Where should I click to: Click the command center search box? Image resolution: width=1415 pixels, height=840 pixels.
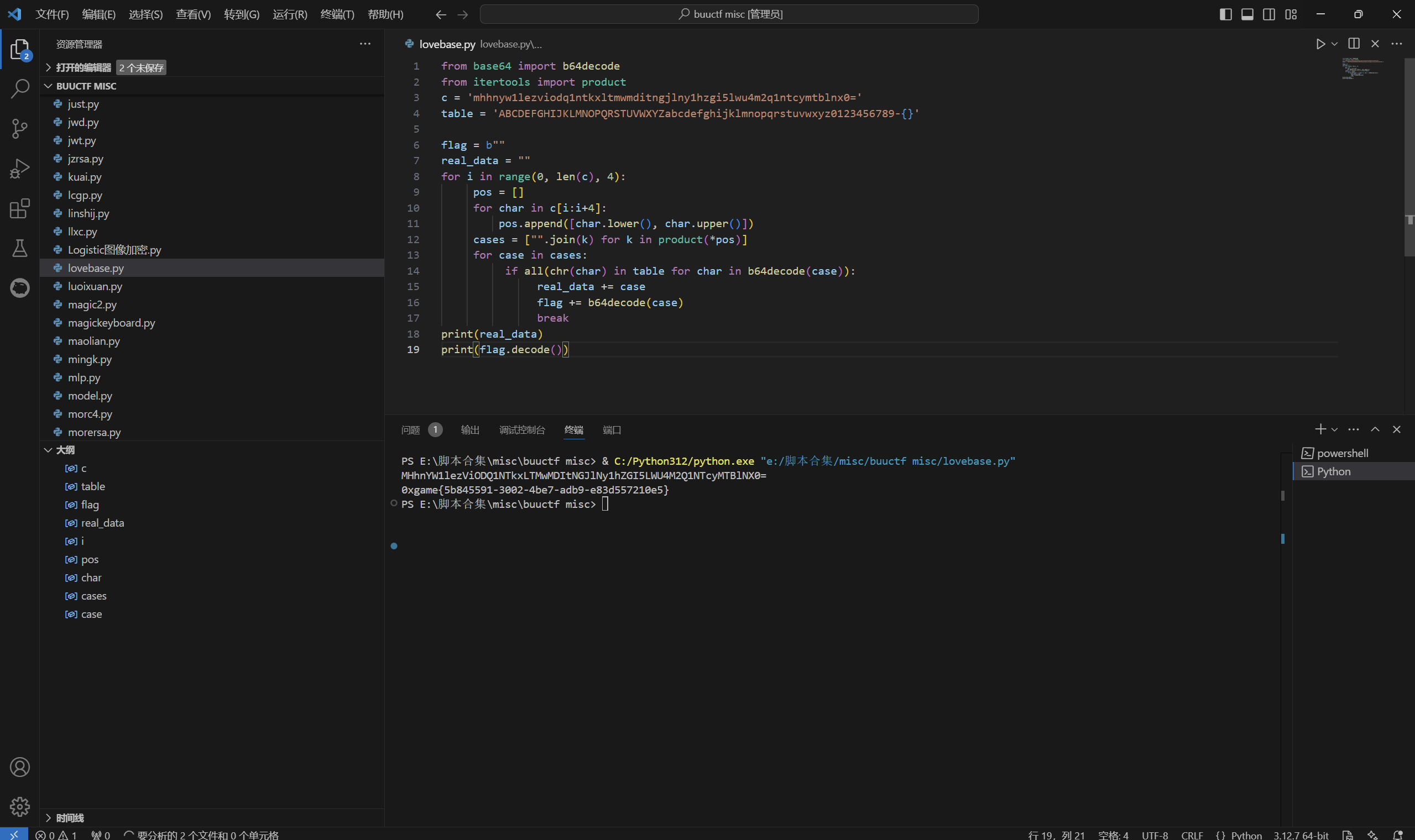(729, 14)
